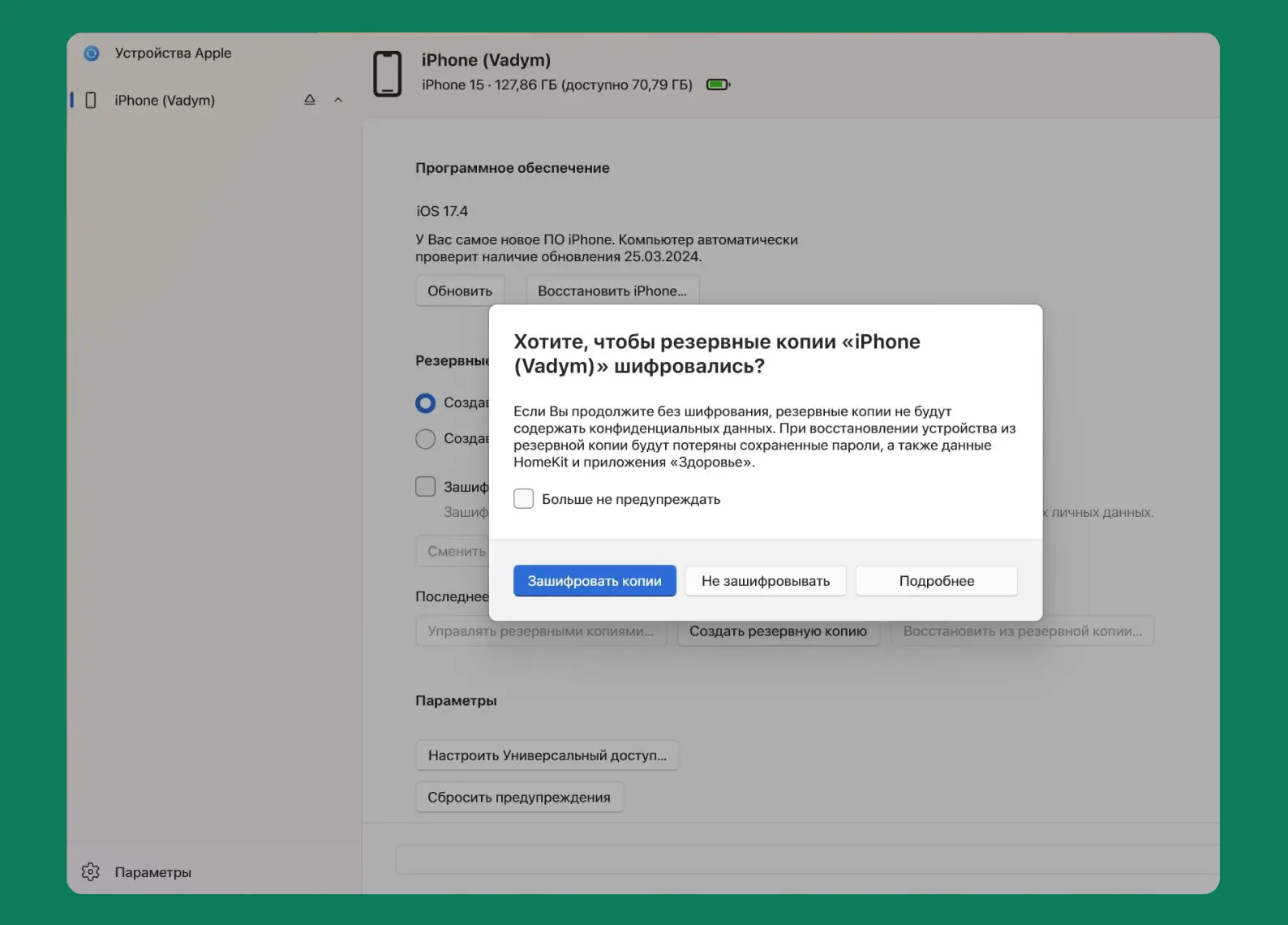Click the Сменить password button

point(453,551)
